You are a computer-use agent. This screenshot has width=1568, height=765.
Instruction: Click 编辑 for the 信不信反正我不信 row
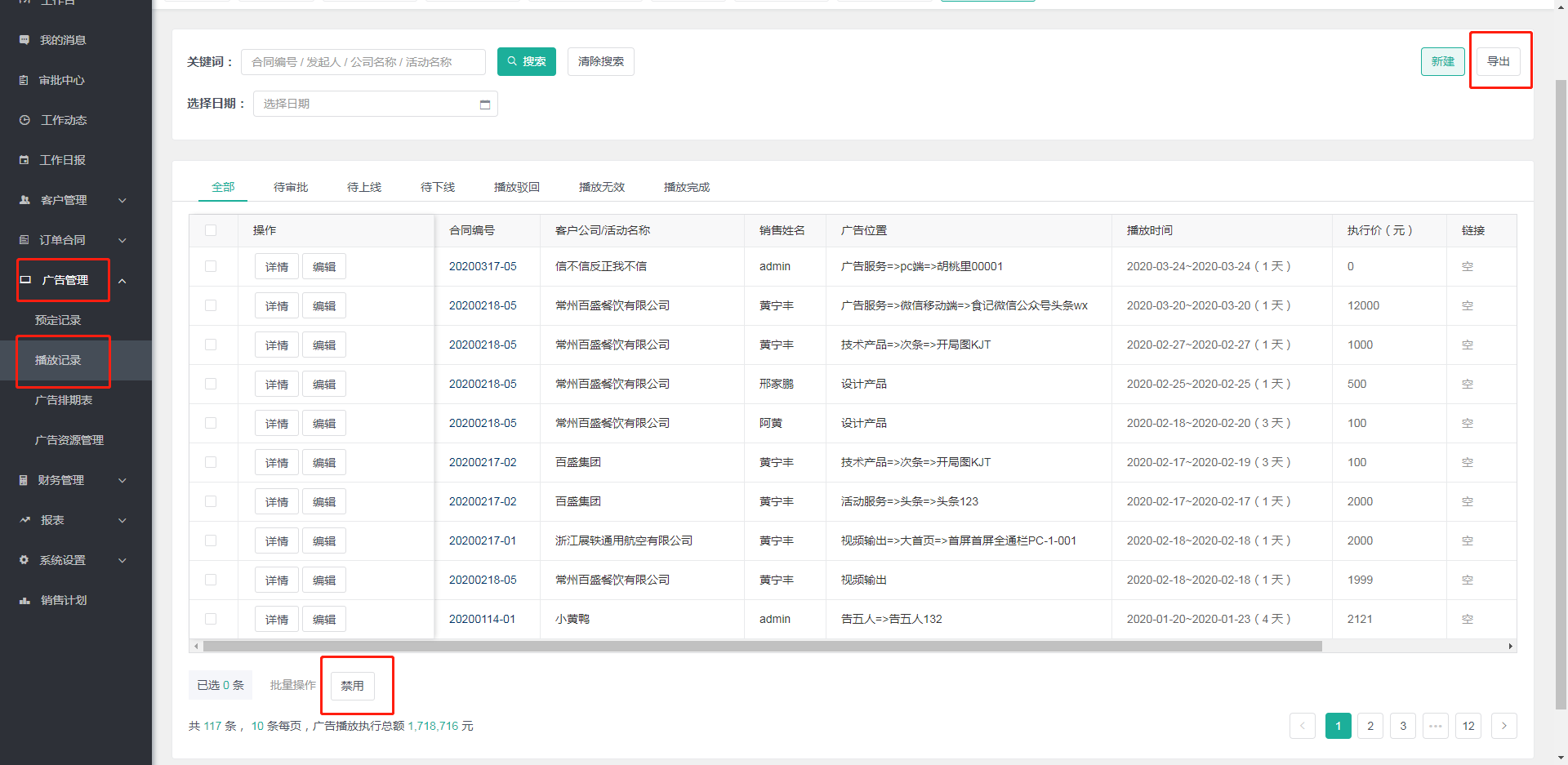[324, 267]
